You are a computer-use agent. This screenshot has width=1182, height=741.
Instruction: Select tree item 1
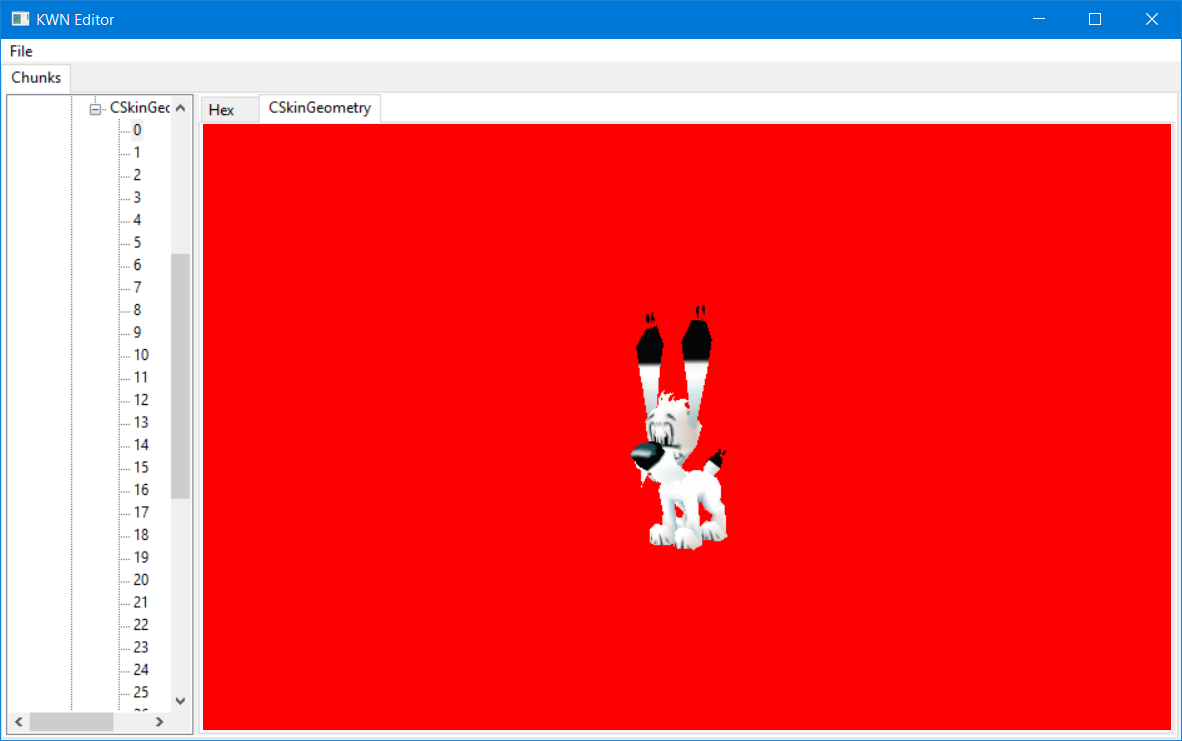click(x=137, y=153)
